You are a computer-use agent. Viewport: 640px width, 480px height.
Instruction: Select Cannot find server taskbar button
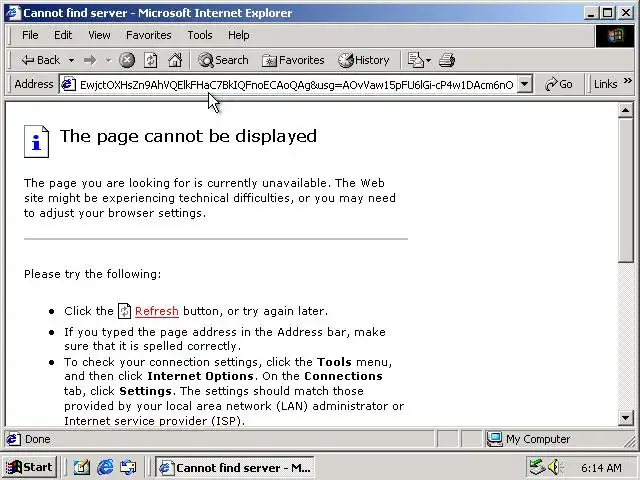[234, 467]
